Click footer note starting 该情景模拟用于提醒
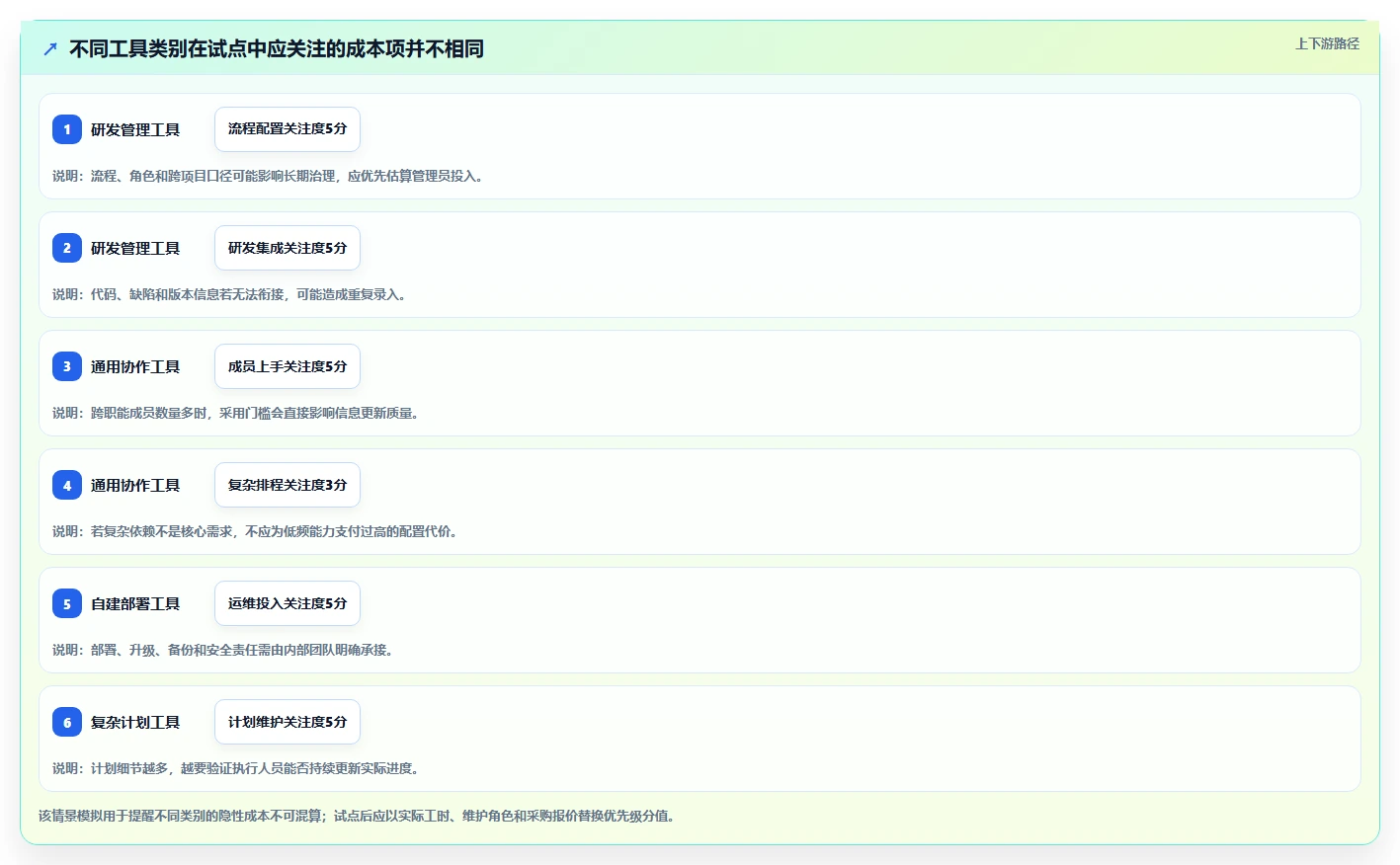1400x865 pixels. point(358,816)
